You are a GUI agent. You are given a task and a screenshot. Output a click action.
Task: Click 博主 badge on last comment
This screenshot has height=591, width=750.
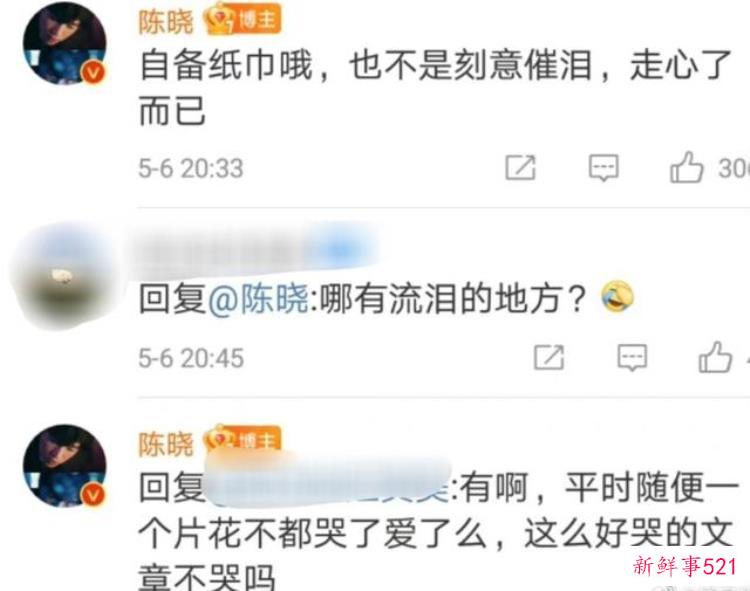tap(242, 439)
